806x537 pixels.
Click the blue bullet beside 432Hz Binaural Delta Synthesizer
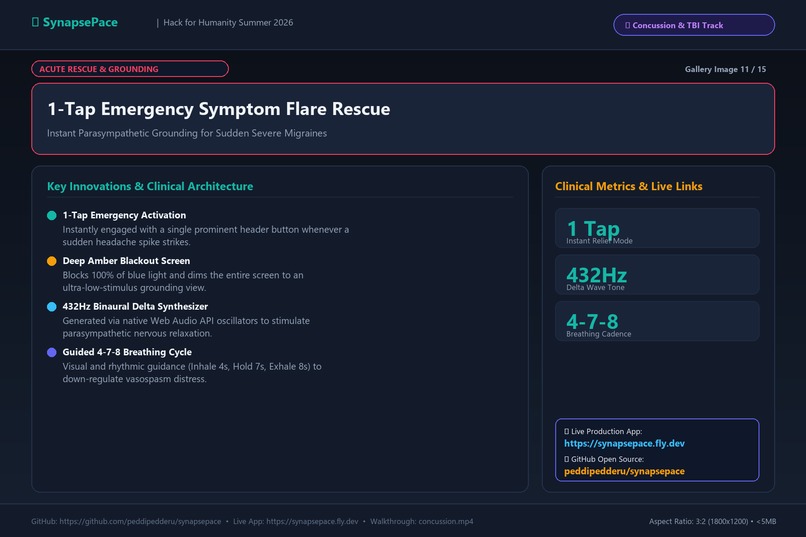51,307
